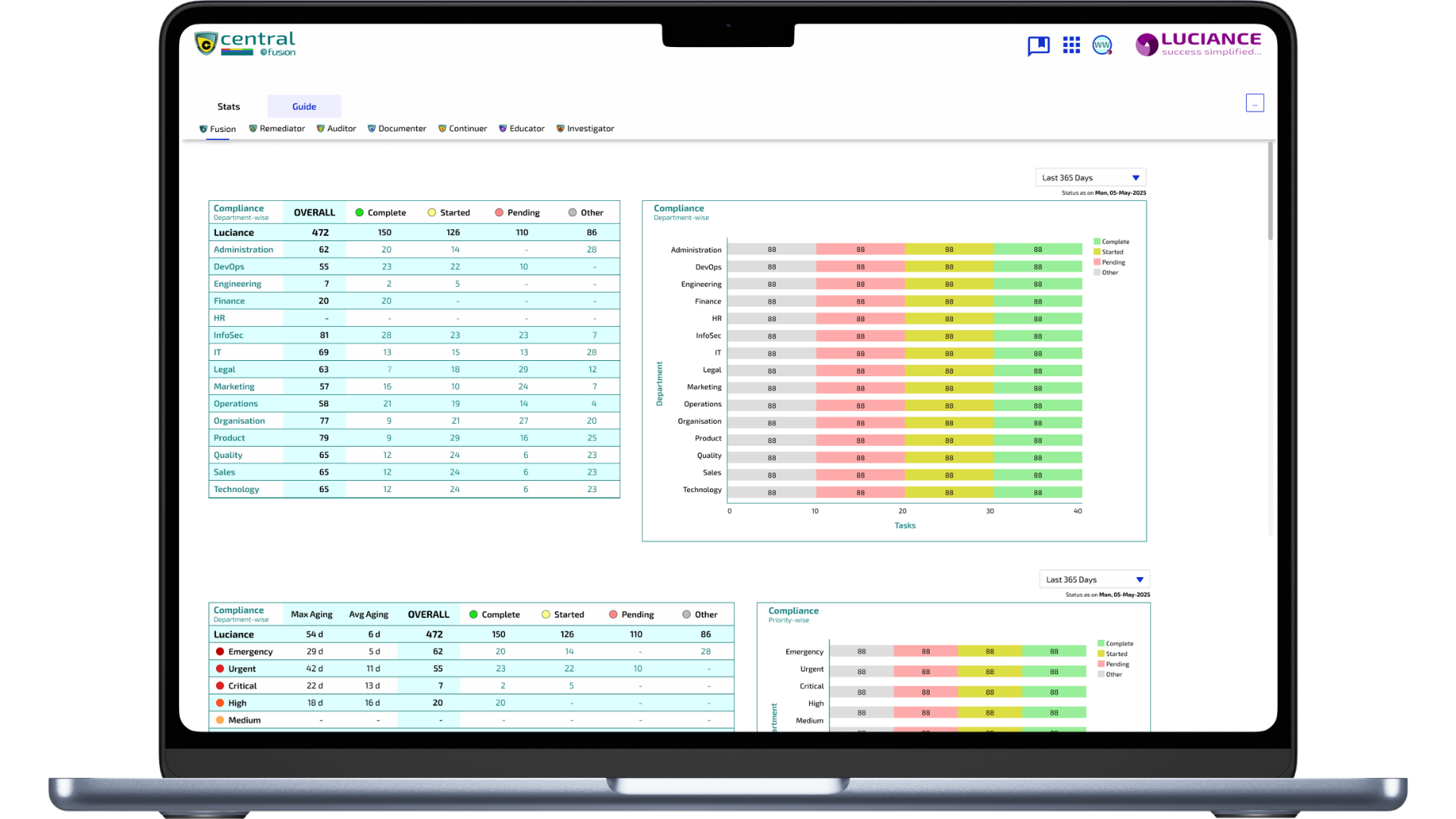Open the top Last 365 Days dropdown

(1090, 177)
